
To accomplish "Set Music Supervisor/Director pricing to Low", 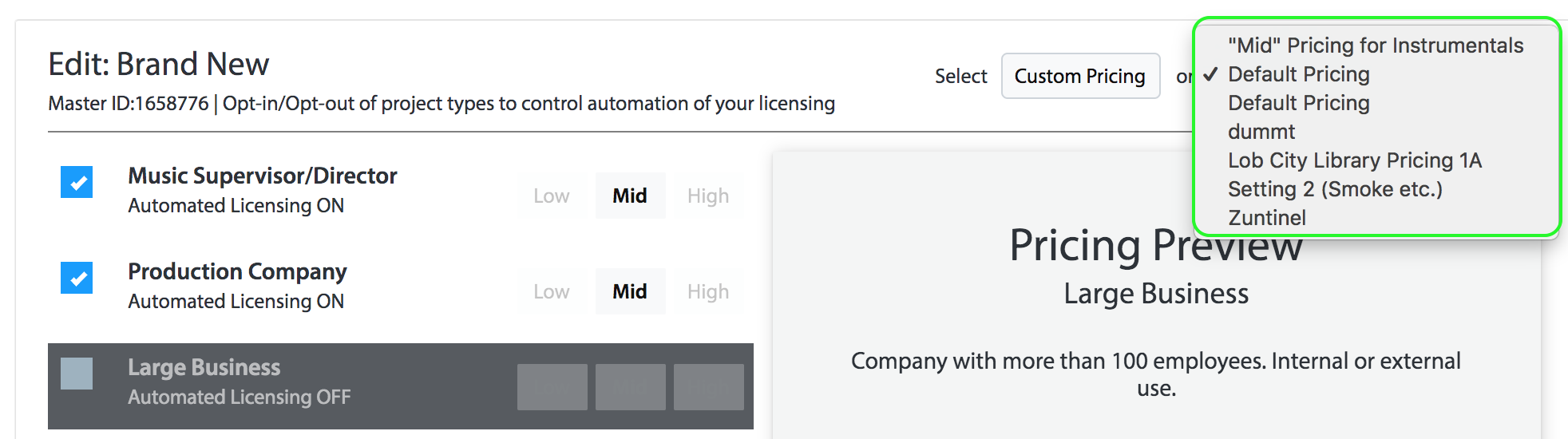I will click(x=552, y=196).
